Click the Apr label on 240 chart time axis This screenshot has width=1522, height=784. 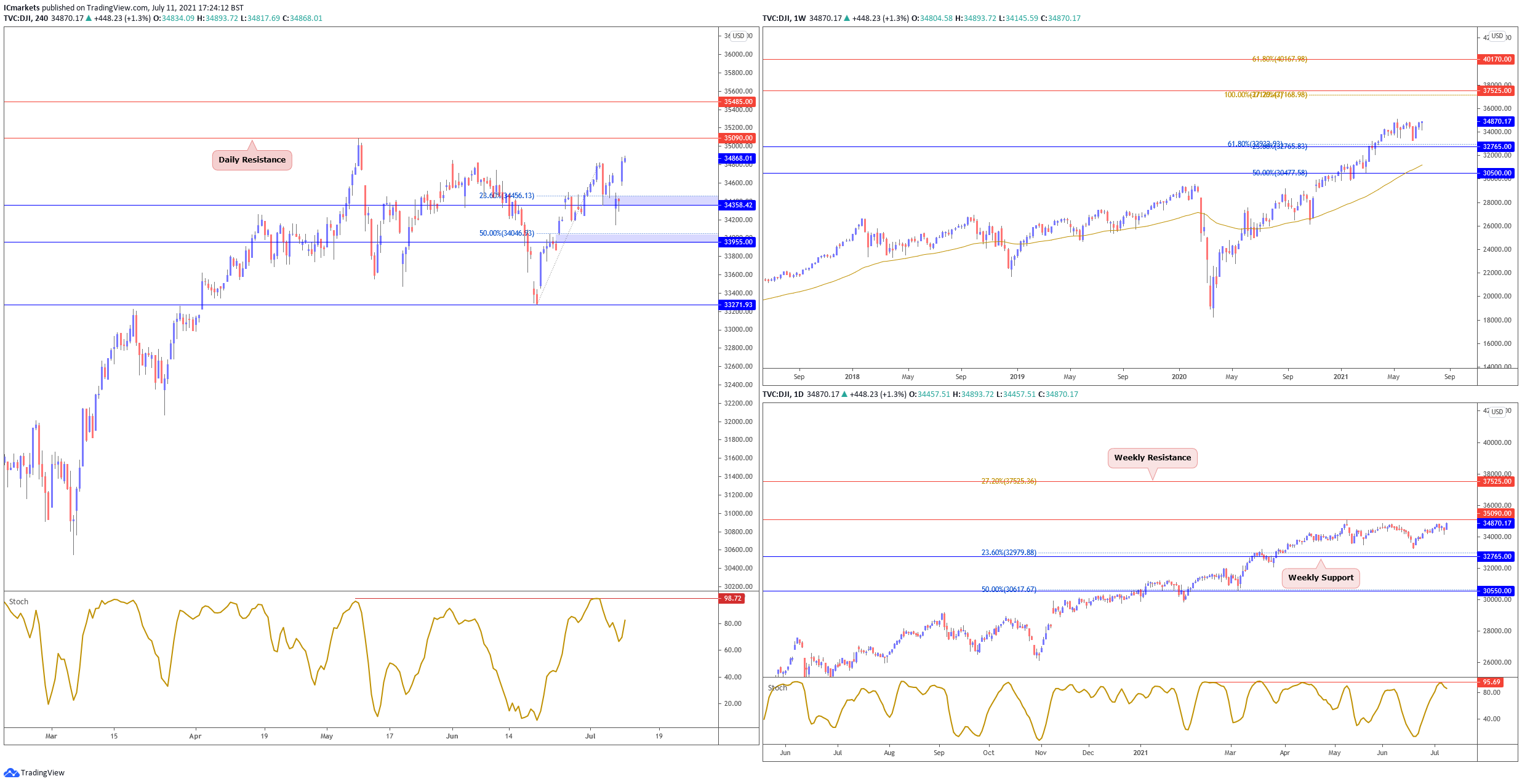(x=195, y=737)
